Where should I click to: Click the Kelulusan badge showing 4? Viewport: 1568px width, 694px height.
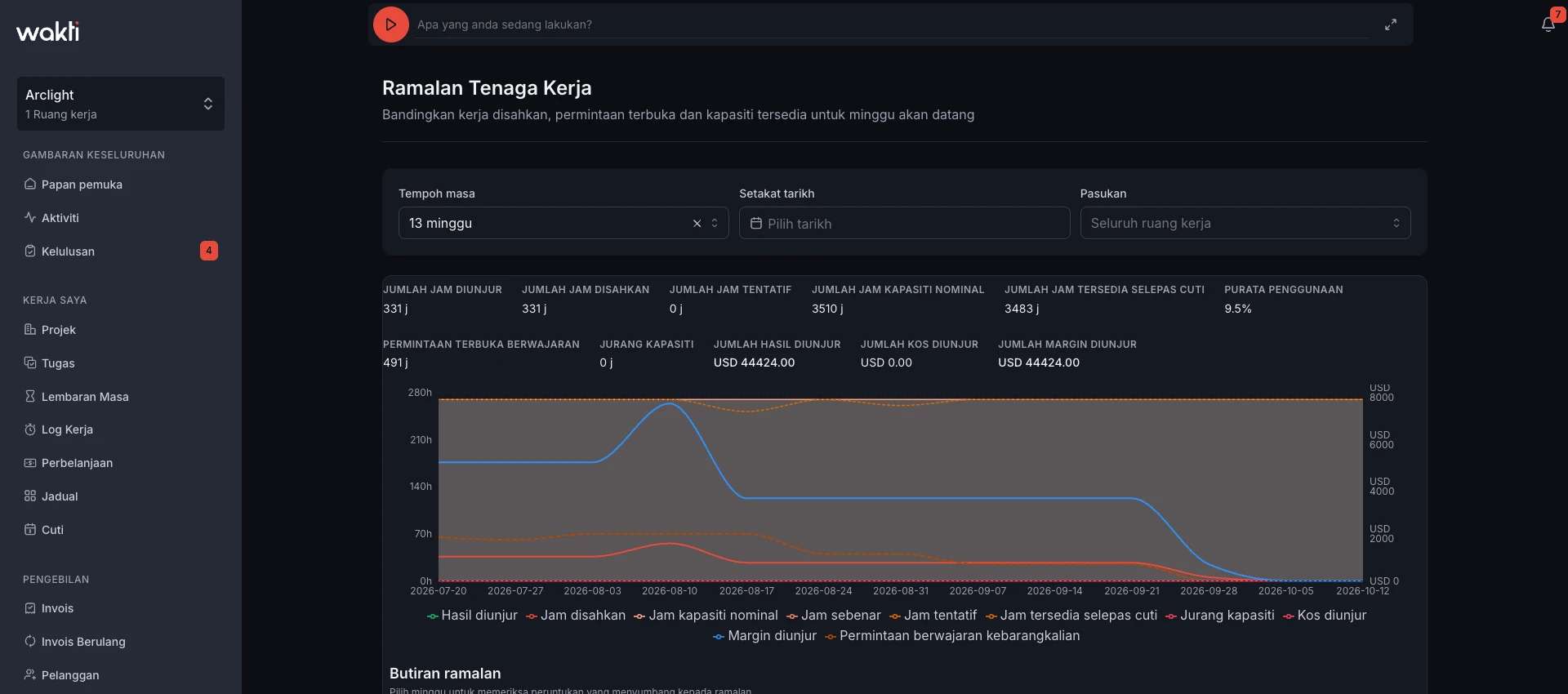(x=209, y=251)
